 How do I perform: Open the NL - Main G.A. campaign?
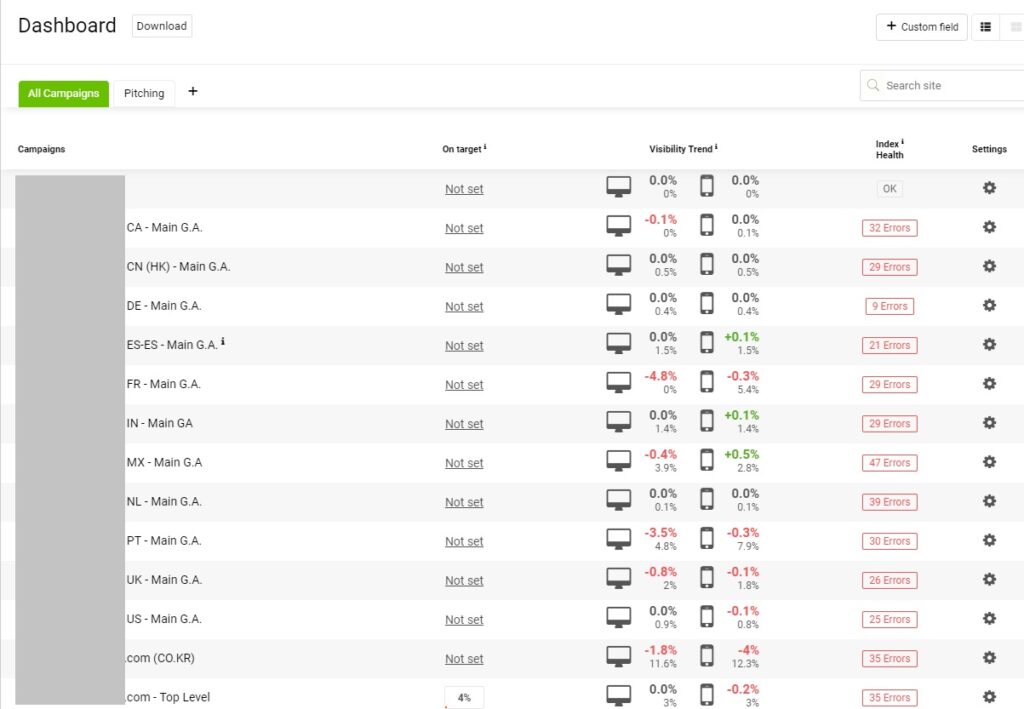164,501
